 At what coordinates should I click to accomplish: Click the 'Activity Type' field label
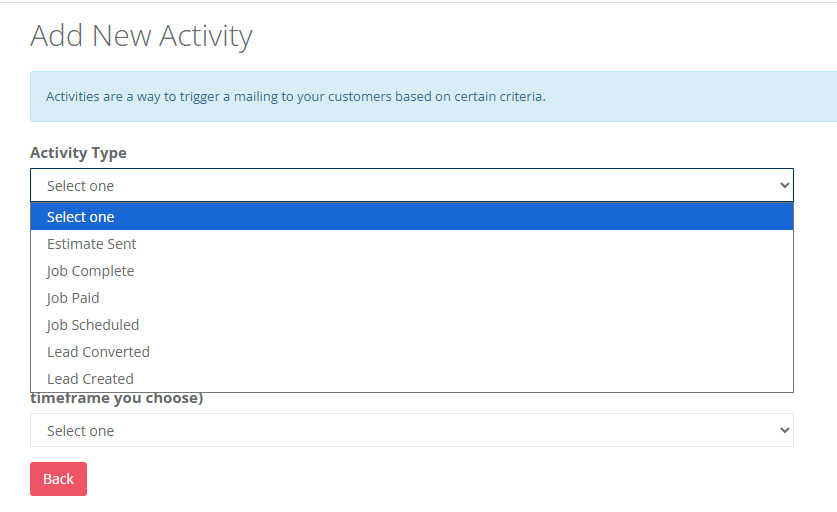coord(78,153)
